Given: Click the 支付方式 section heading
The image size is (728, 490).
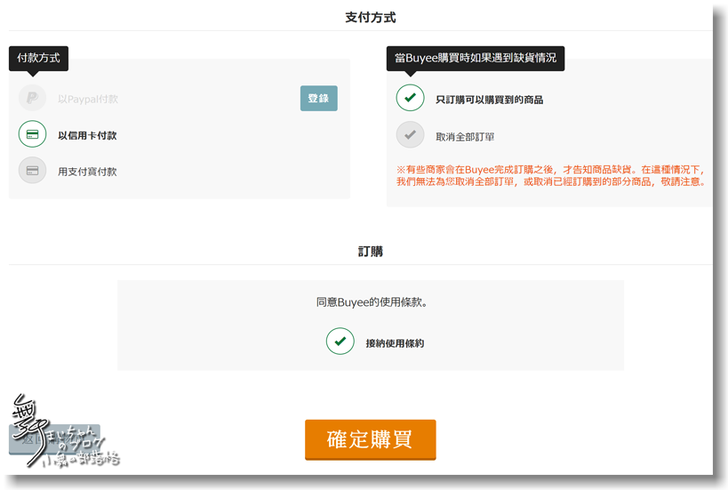Looking at the screenshot, I should [370, 18].
